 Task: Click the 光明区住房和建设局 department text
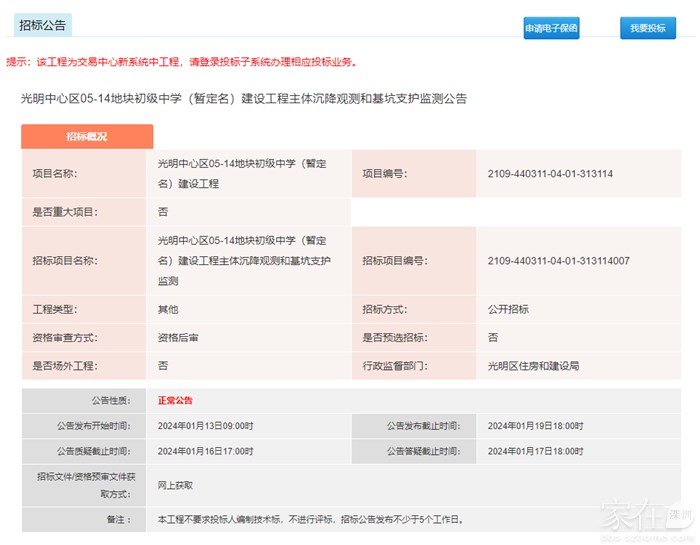533,366
